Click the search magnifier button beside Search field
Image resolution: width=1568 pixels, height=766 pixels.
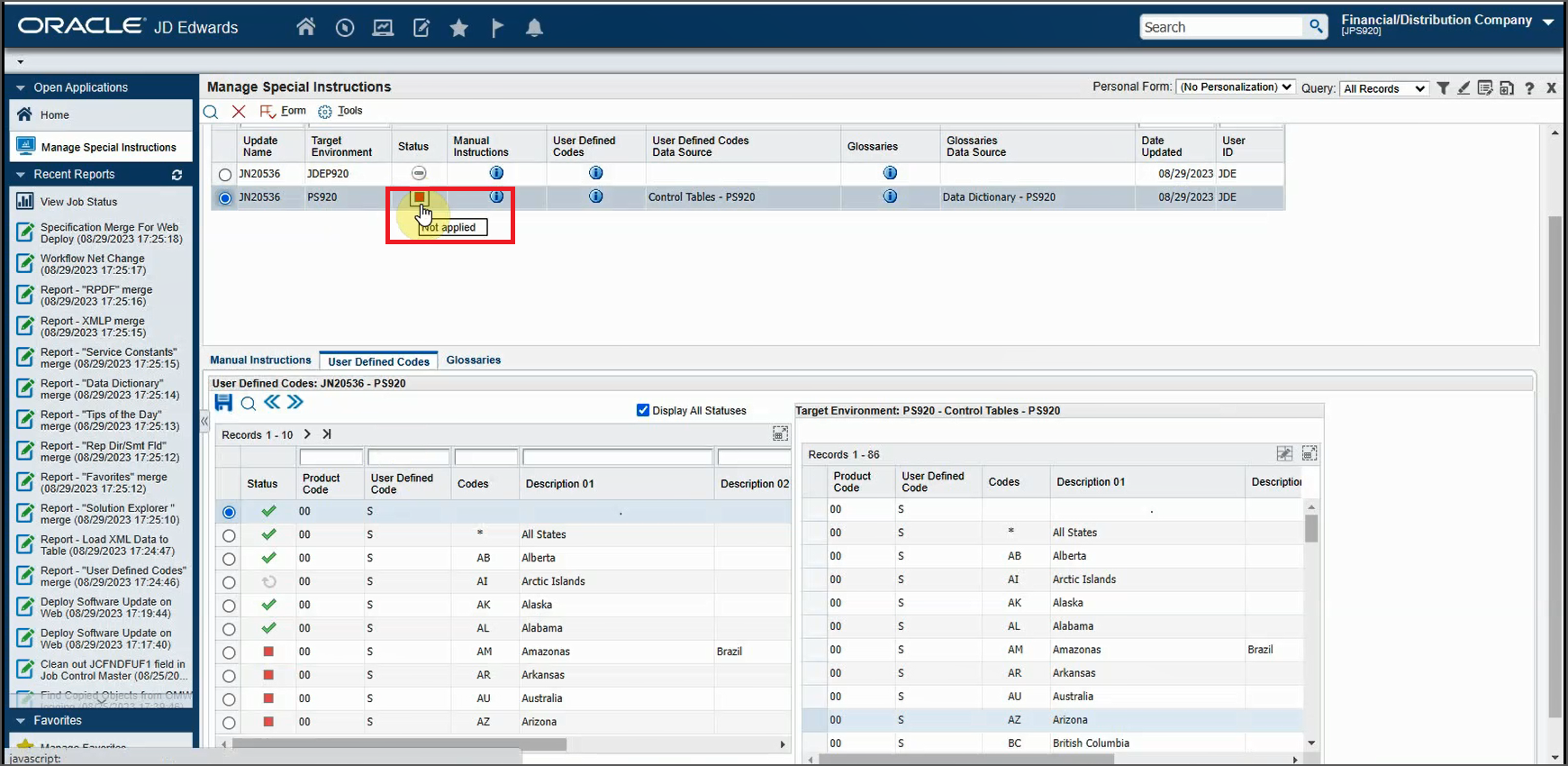pos(1316,27)
